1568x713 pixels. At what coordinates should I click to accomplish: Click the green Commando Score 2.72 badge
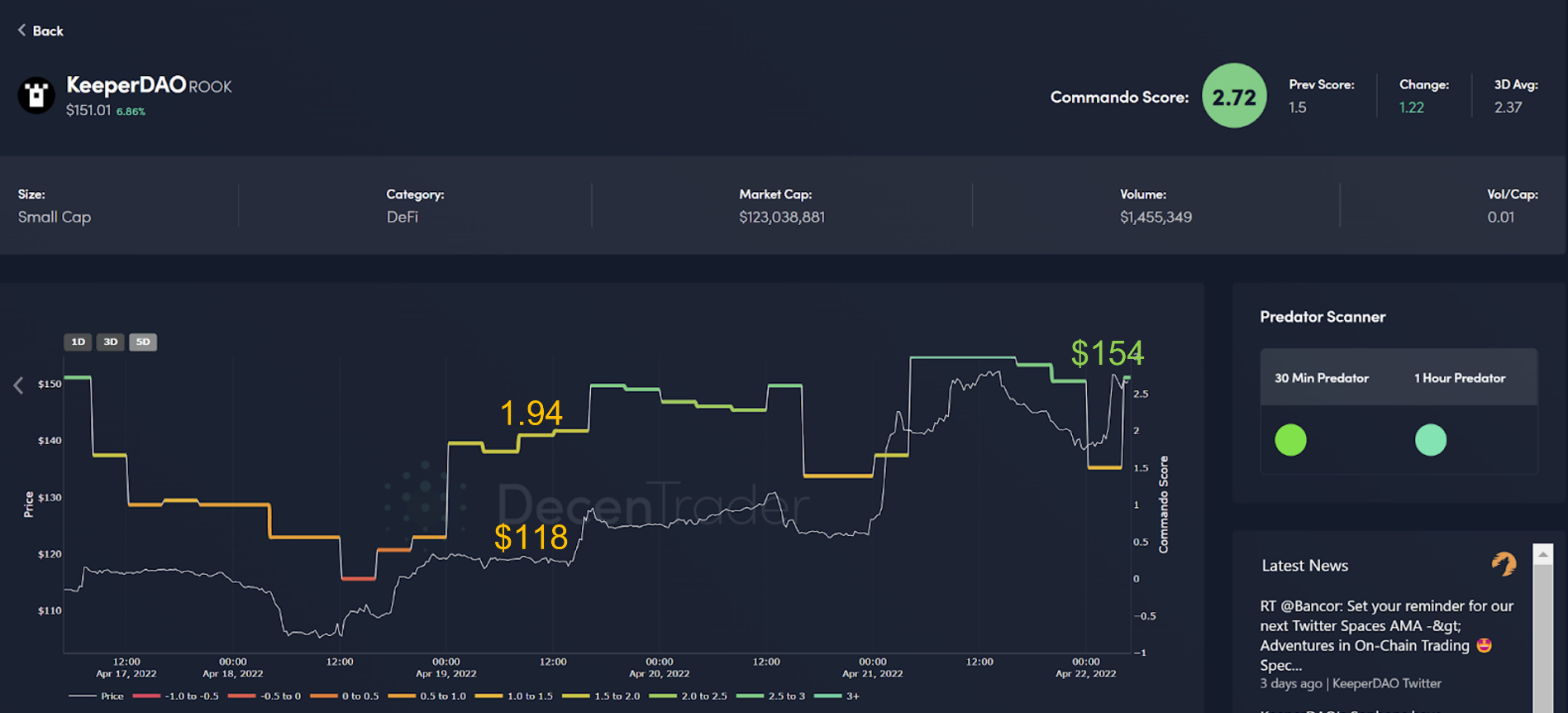point(1233,97)
